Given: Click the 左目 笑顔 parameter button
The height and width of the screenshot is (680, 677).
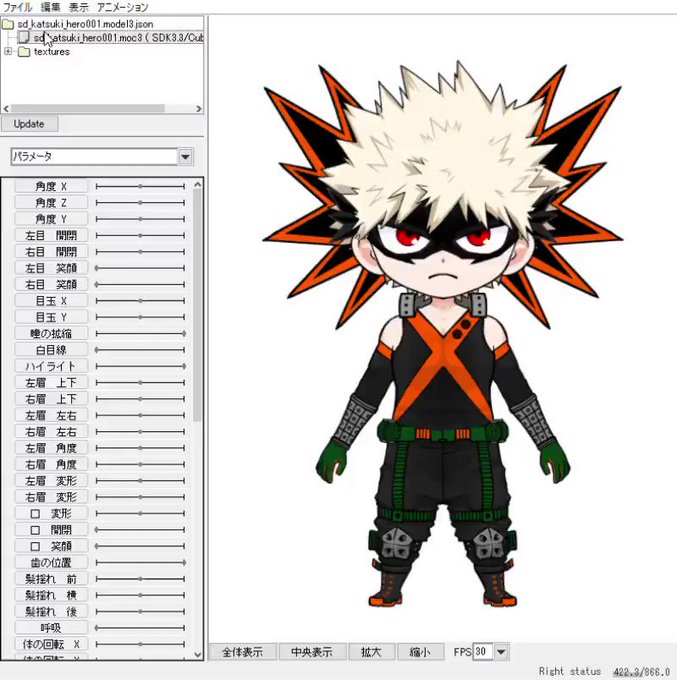Looking at the screenshot, I should pos(51,268).
